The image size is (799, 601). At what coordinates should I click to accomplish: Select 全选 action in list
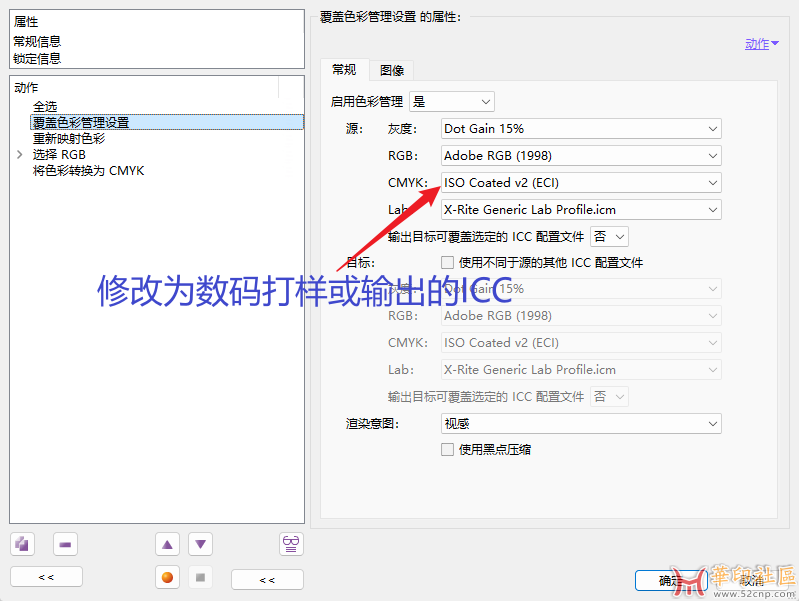point(45,107)
